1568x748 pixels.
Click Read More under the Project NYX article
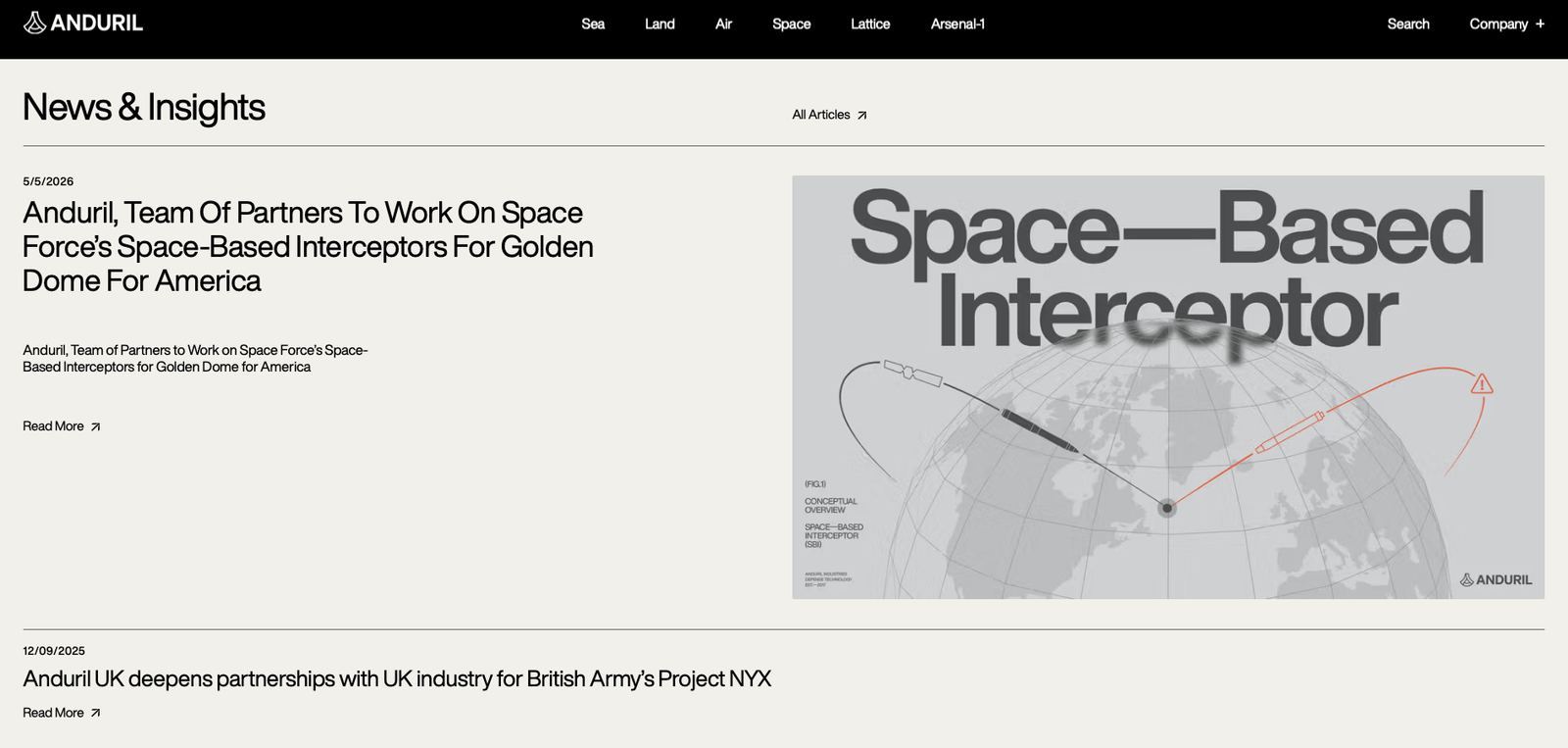(61, 713)
